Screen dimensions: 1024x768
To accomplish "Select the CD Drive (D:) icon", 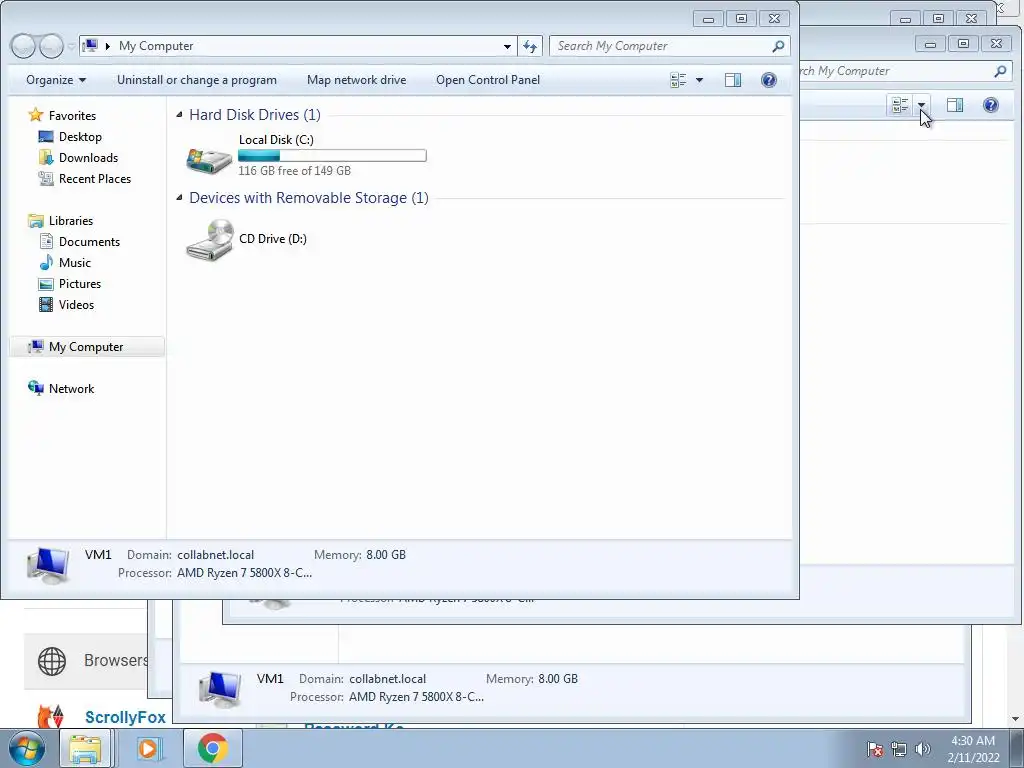I will point(210,240).
